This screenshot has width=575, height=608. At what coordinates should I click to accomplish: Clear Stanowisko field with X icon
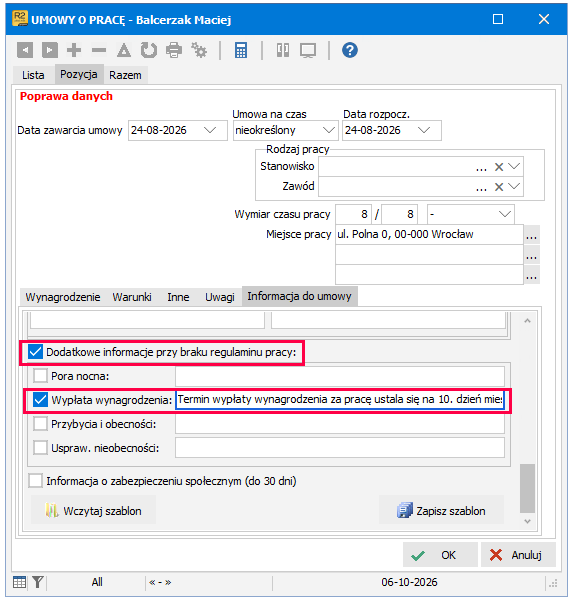[x=499, y=167]
